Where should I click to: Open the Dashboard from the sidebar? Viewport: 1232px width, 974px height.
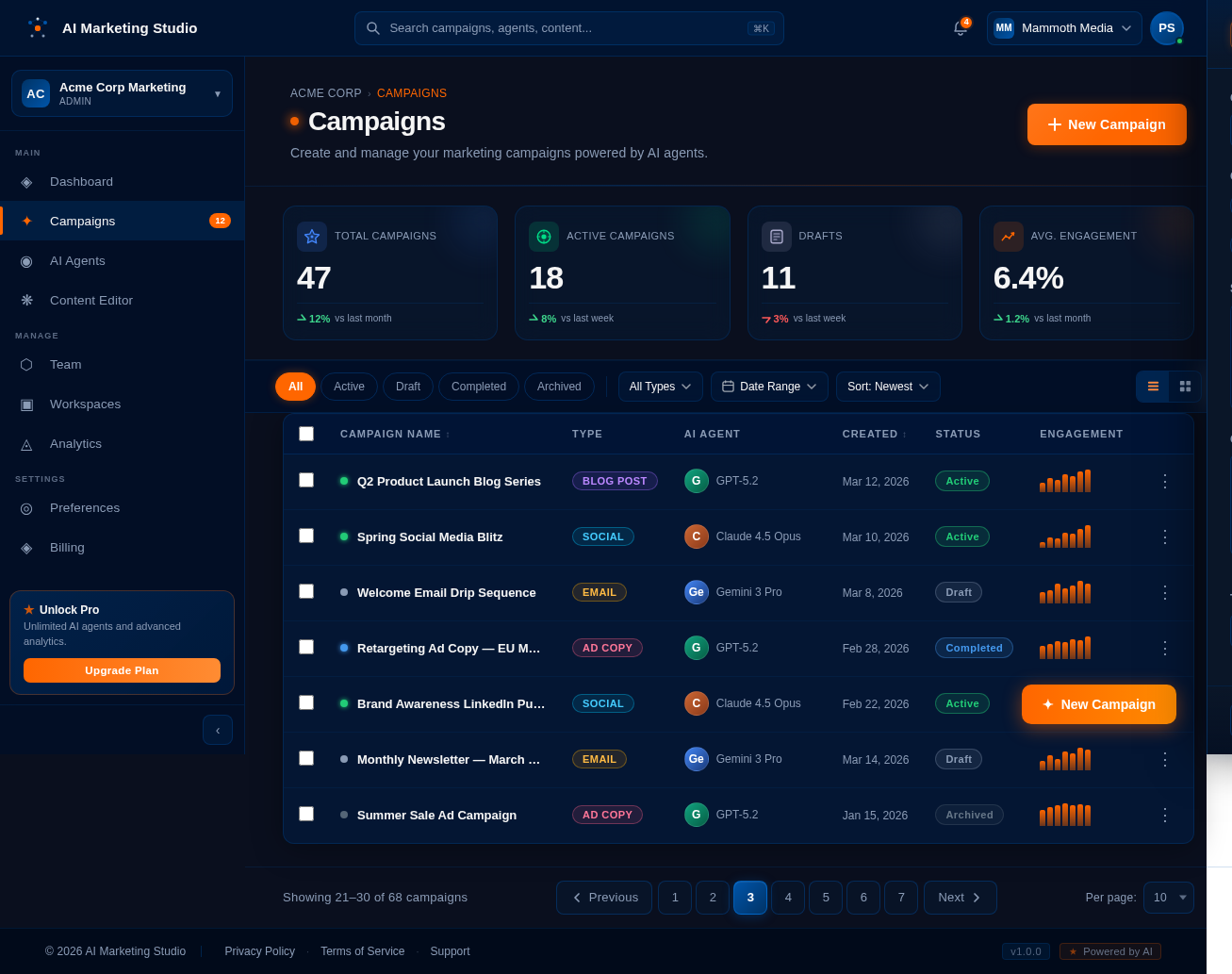click(x=81, y=181)
